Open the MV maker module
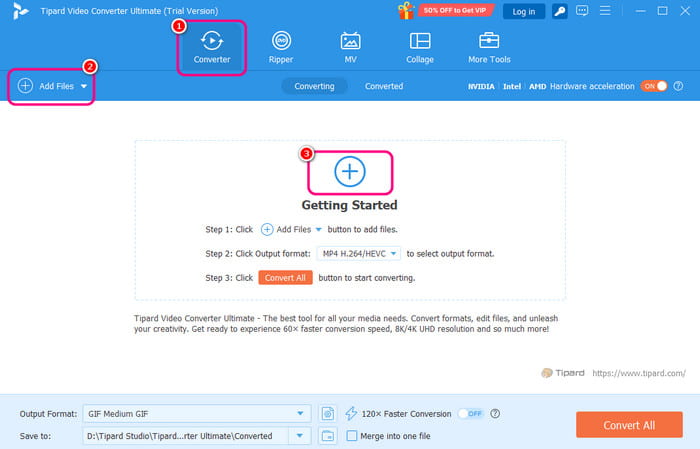Image resolution: width=700 pixels, height=449 pixels. point(350,47)
